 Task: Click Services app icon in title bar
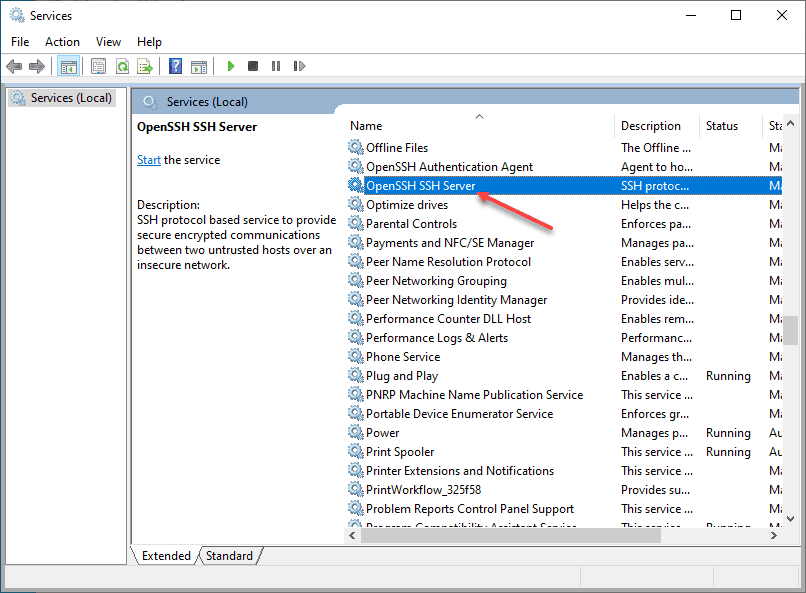pos(17,15)
